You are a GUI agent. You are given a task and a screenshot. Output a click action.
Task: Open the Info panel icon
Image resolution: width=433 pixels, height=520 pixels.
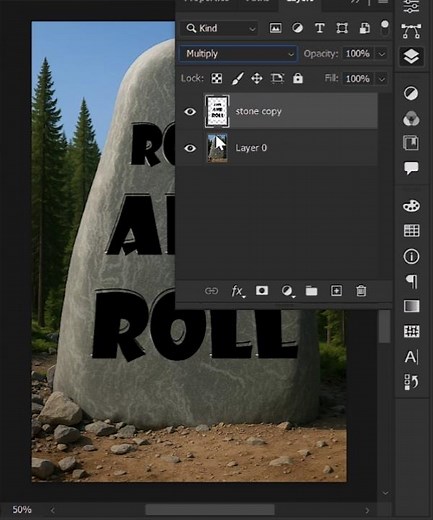pyautogui.click(x=411, y=257)
